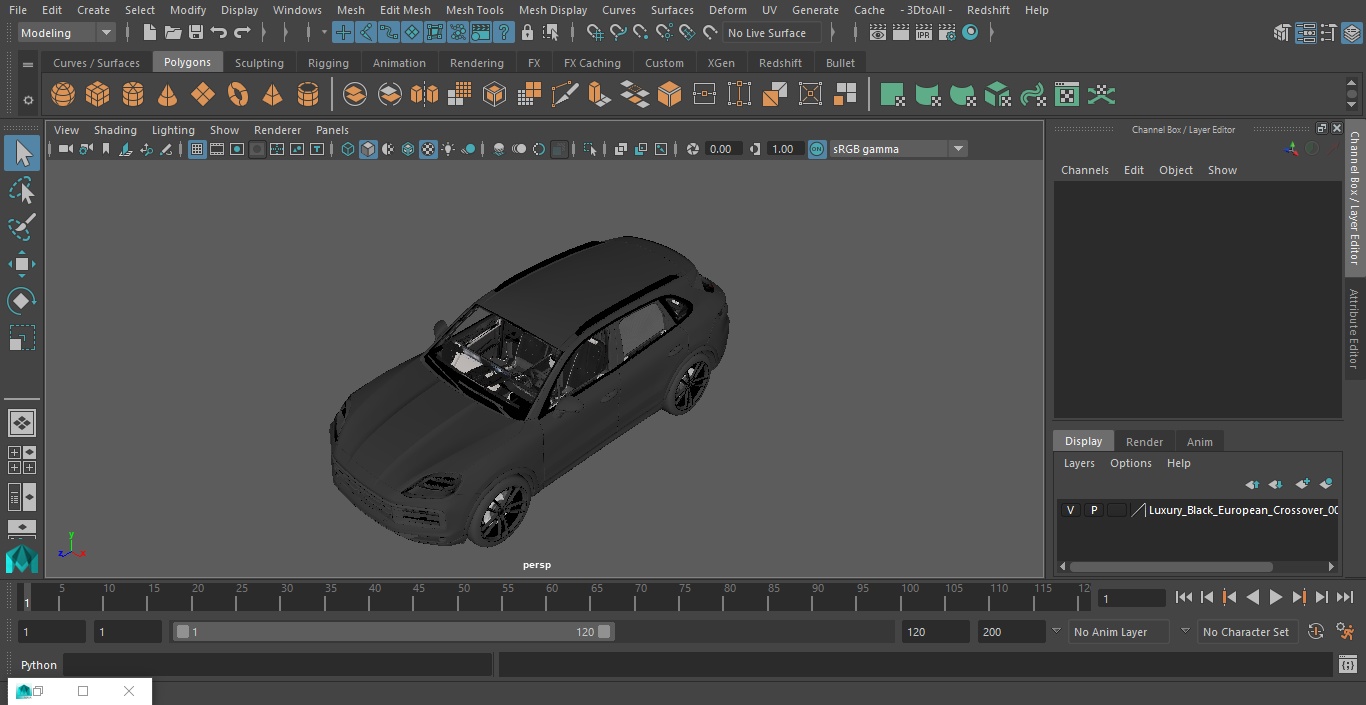This screenshot has width=1366, height=705.
Task: Click the polygon cone shelf icon
Action: (168, 95)
